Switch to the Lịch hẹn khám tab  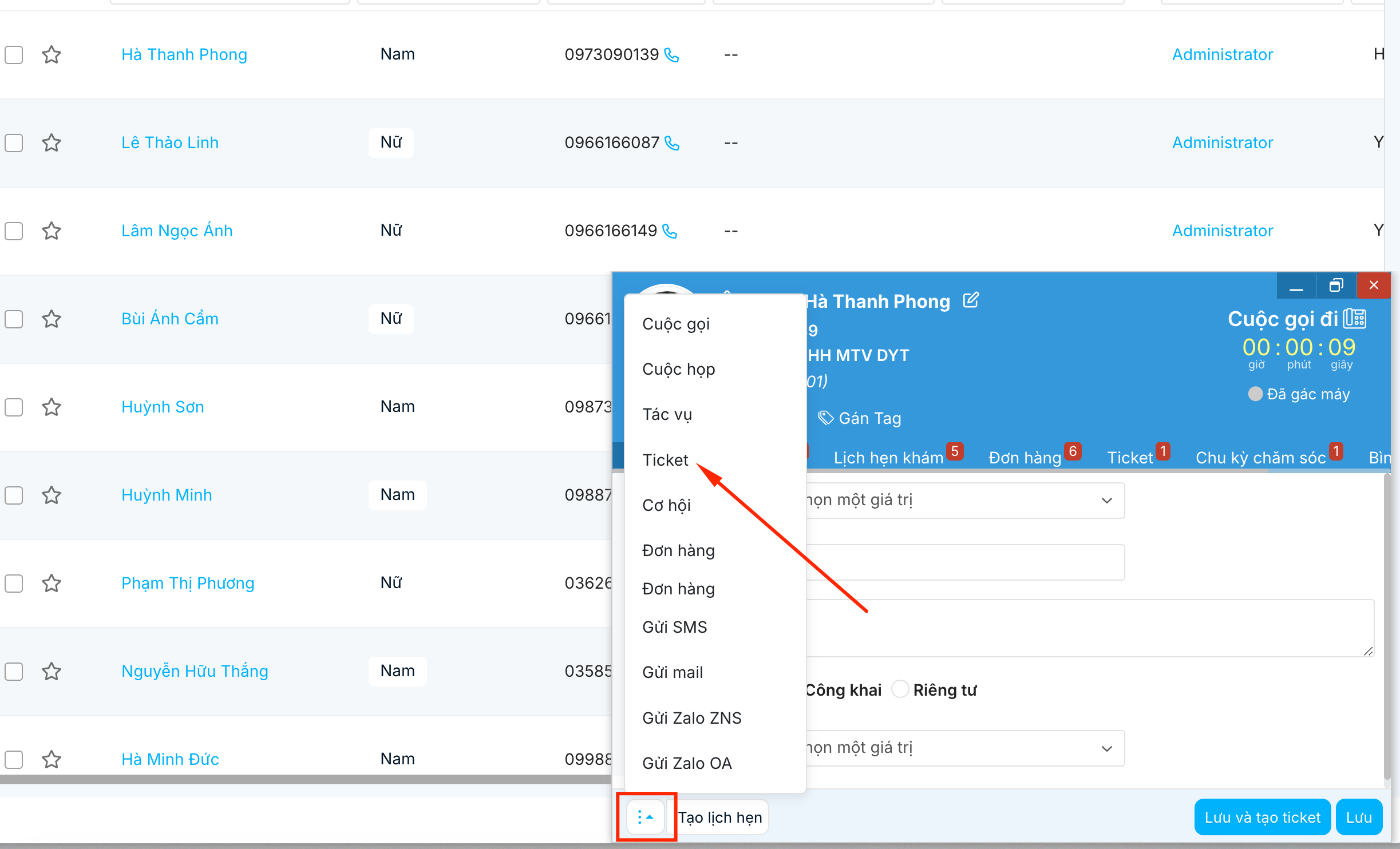pos(888,458)
